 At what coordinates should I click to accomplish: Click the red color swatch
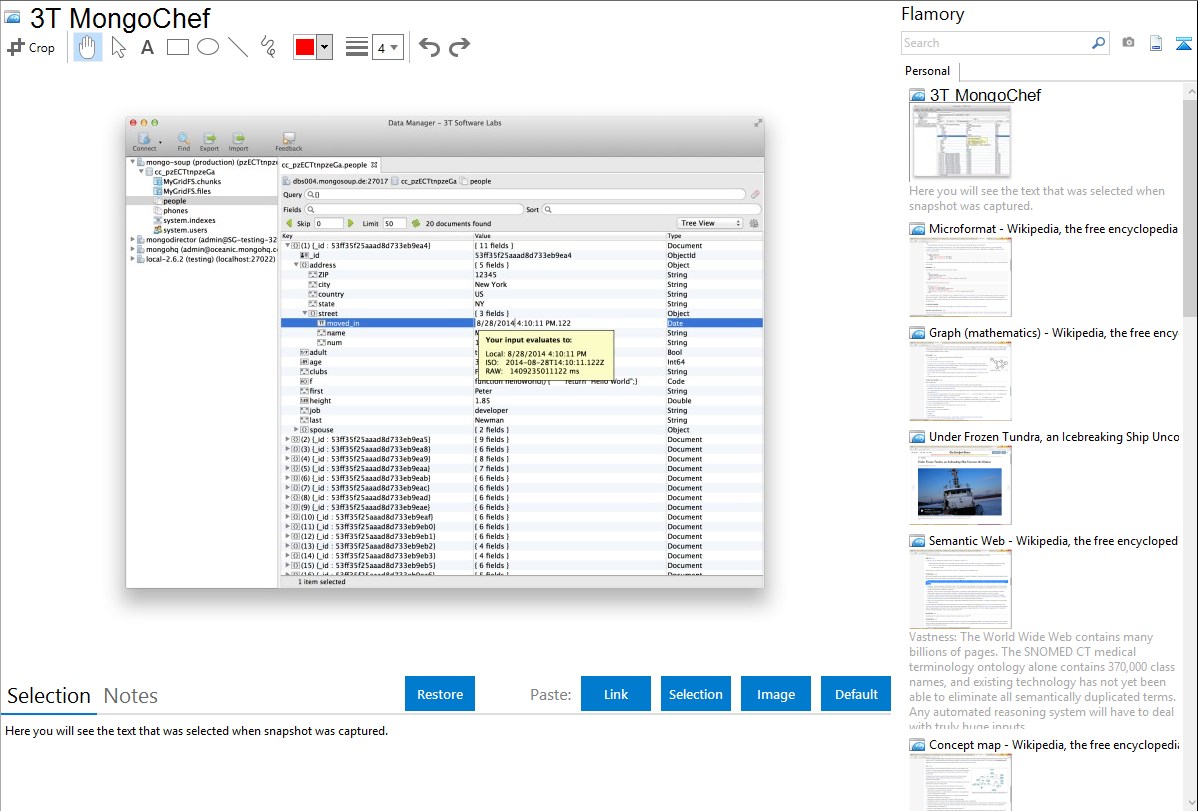pyautogui.click(x=305, y=47)
